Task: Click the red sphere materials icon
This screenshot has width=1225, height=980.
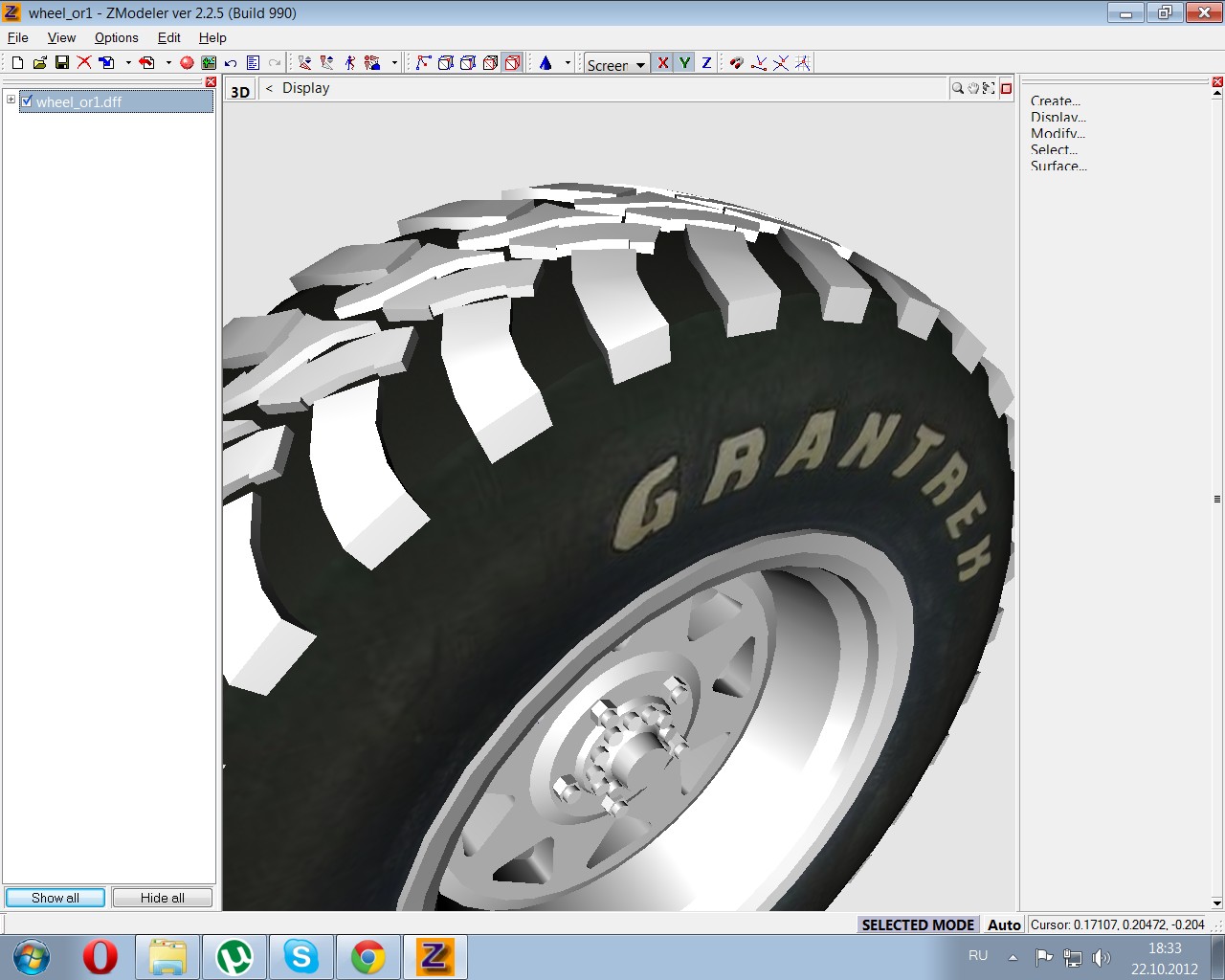Action: click(187, 63)
